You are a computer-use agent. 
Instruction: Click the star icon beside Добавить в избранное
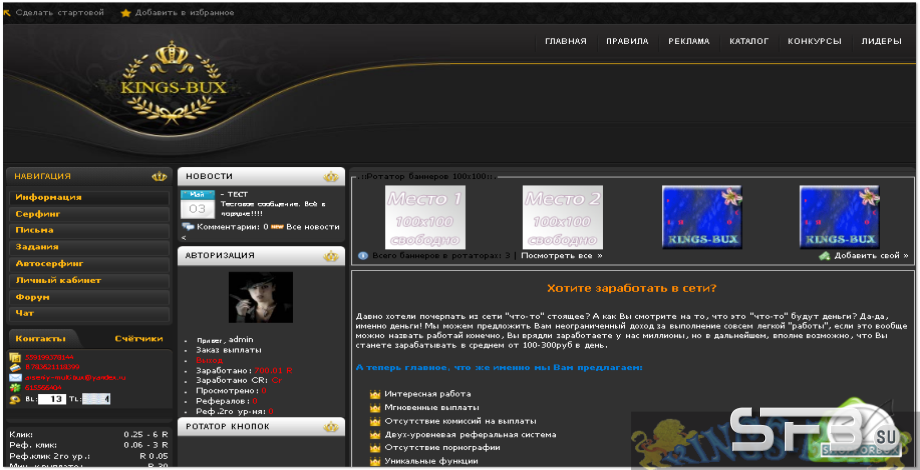tap(126, 13)
